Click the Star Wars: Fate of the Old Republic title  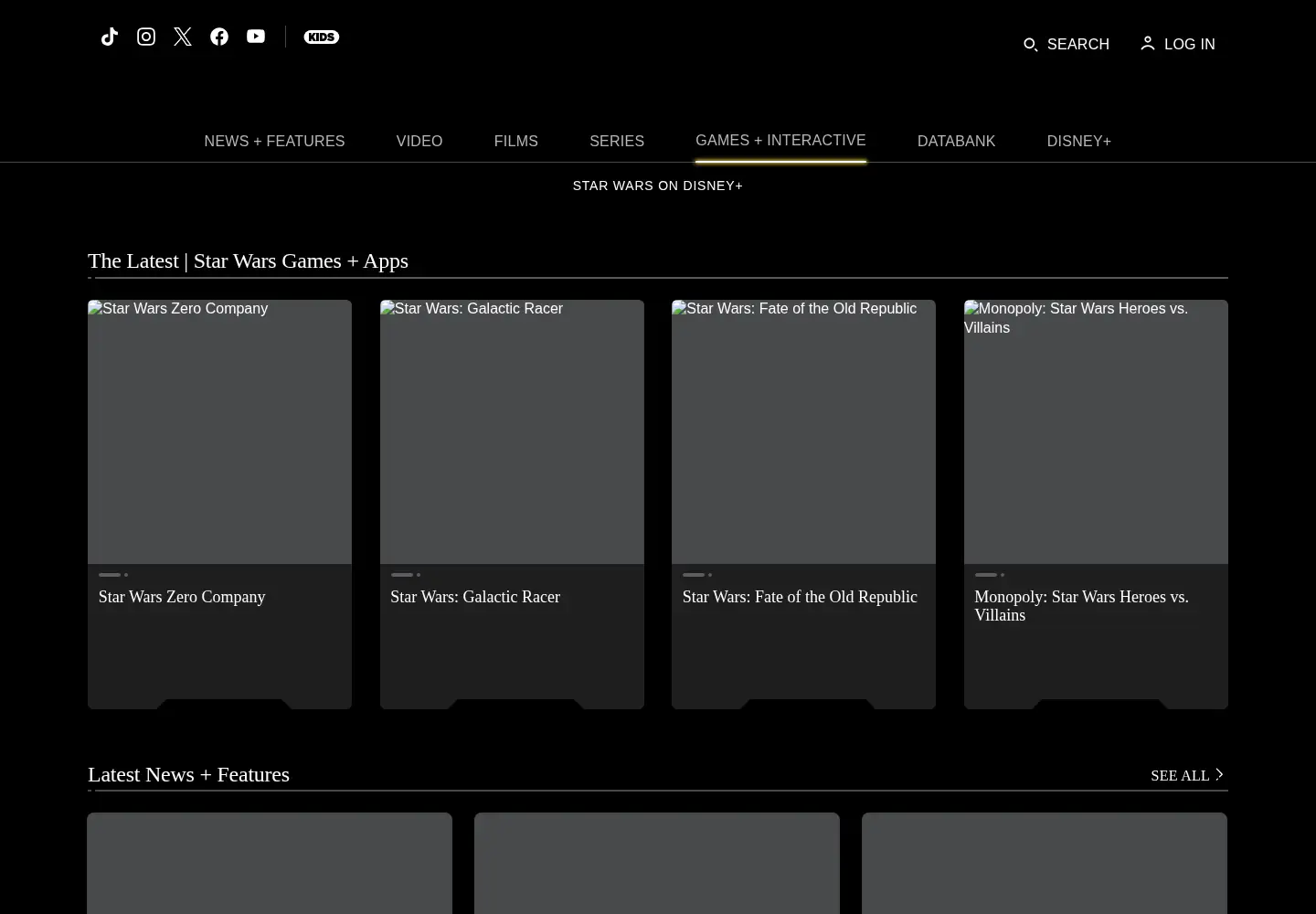(x=800, y=597)
